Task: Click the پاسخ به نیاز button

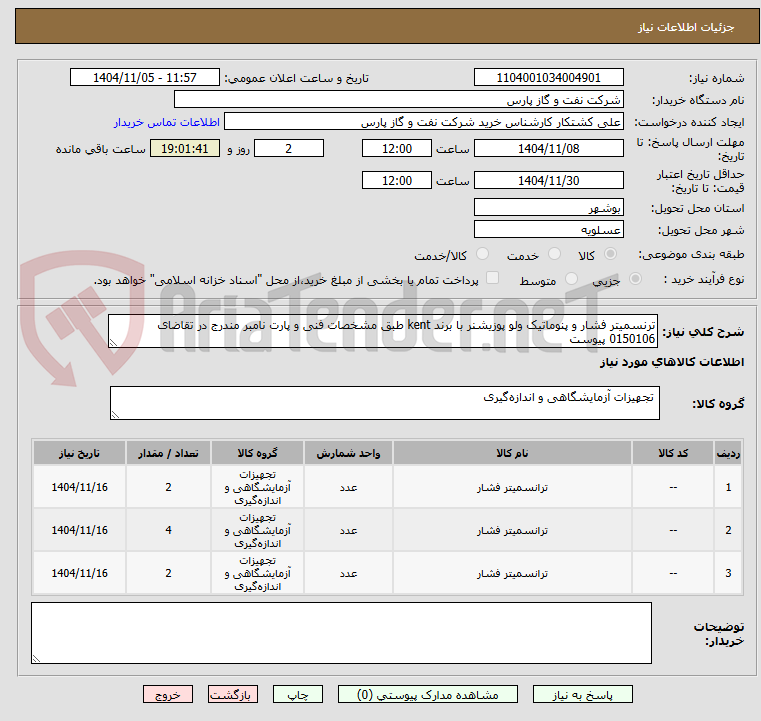Action: tap(582, 694)
